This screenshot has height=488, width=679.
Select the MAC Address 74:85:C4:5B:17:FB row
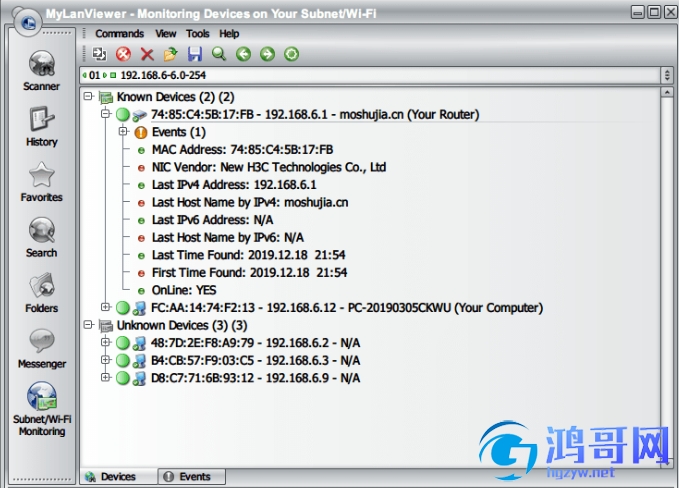tap(242, 150)
